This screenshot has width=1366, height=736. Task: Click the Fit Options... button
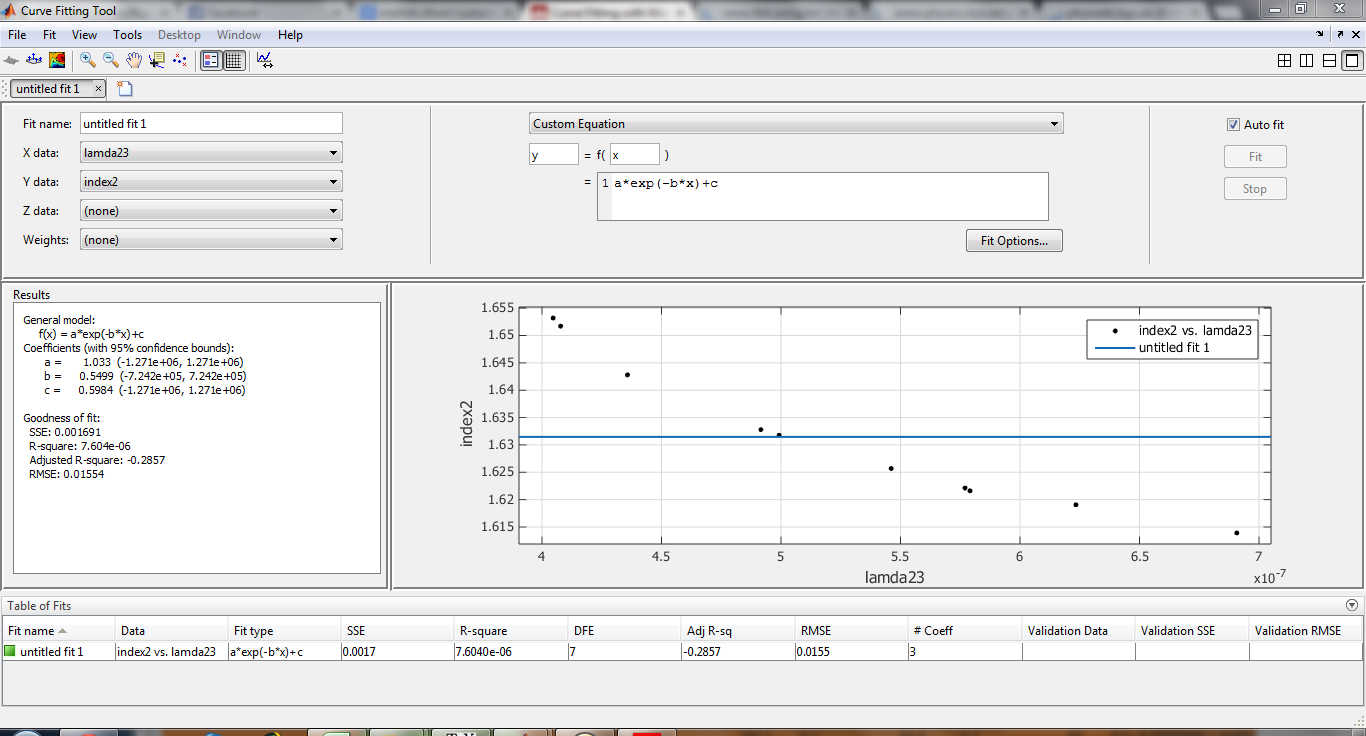click(x=1014, y=241)
